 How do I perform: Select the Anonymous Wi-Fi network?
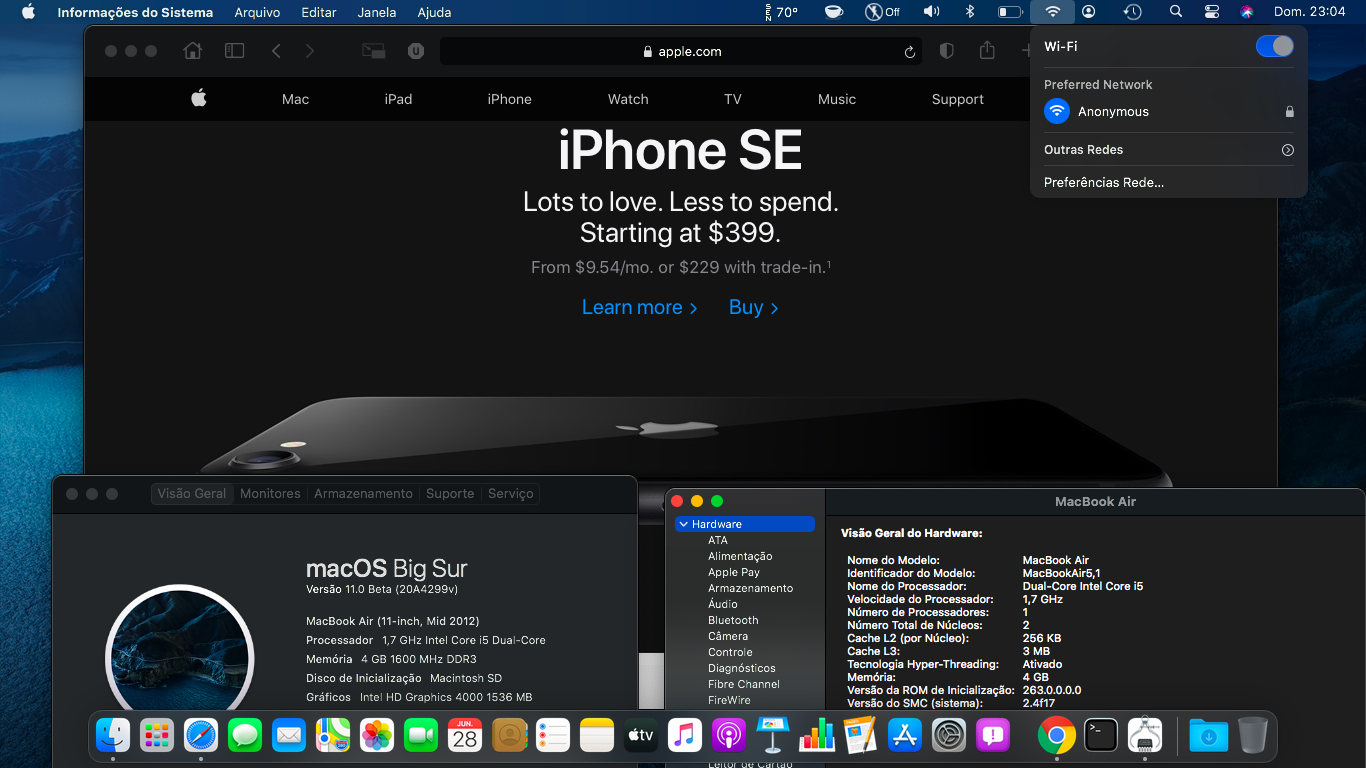1169,112
